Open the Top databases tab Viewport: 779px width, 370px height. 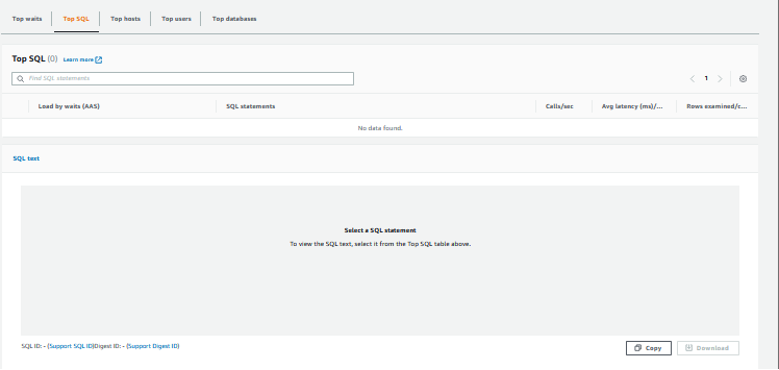click(234, 19)
